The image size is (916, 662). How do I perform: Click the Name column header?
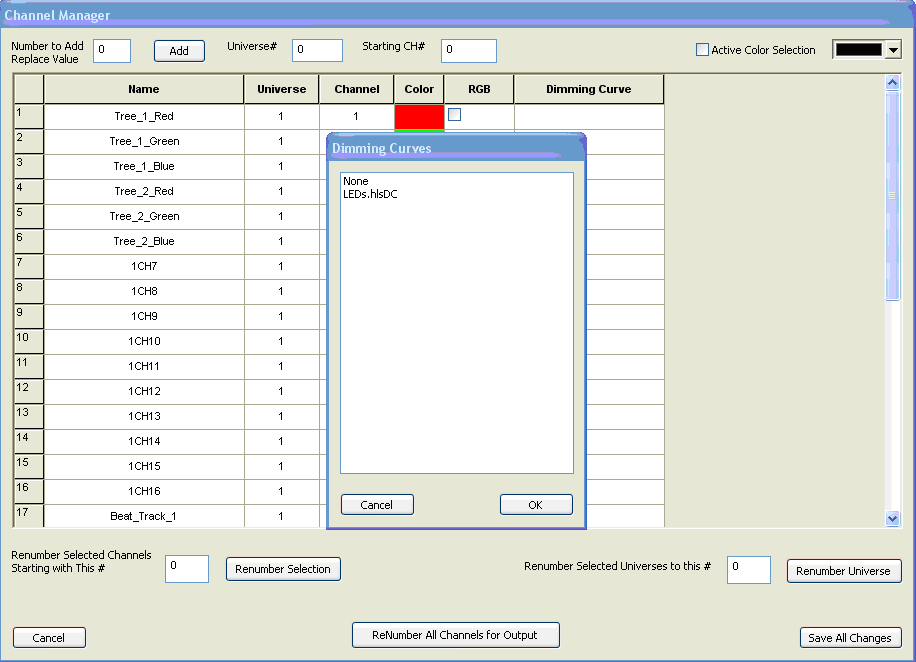(x=144, y=89)
